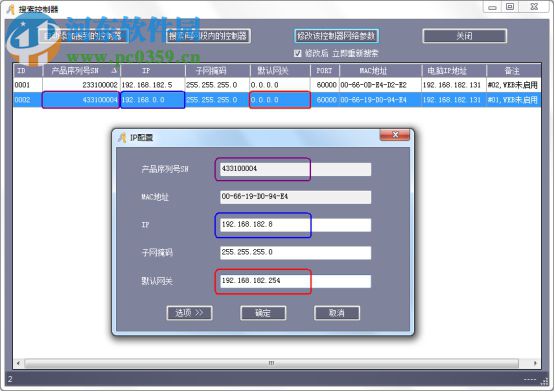The width and height of the screenshot is (555, 392).
Task: Click the 搜索控制器 window title icon
Action: 11,9
